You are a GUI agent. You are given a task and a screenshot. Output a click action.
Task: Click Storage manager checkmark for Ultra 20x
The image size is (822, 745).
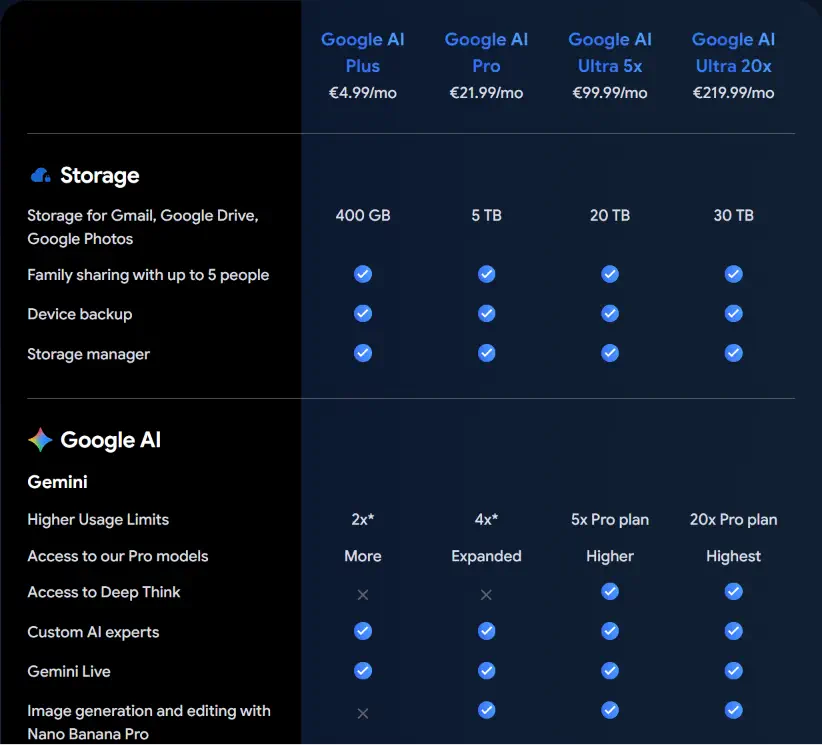point(733,353)
